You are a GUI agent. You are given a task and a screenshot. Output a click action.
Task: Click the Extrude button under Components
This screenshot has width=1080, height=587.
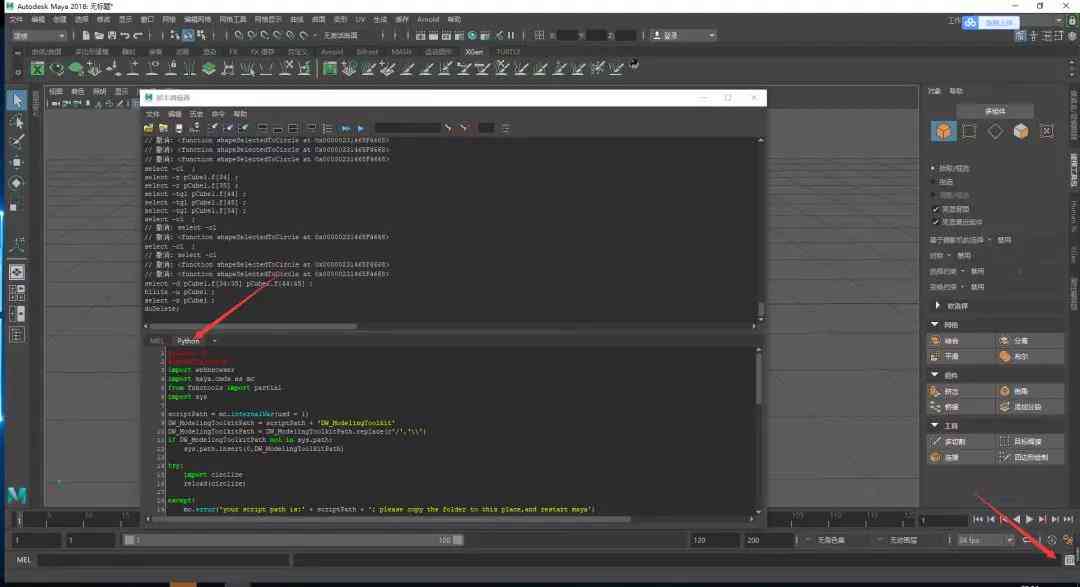[961, 391]
